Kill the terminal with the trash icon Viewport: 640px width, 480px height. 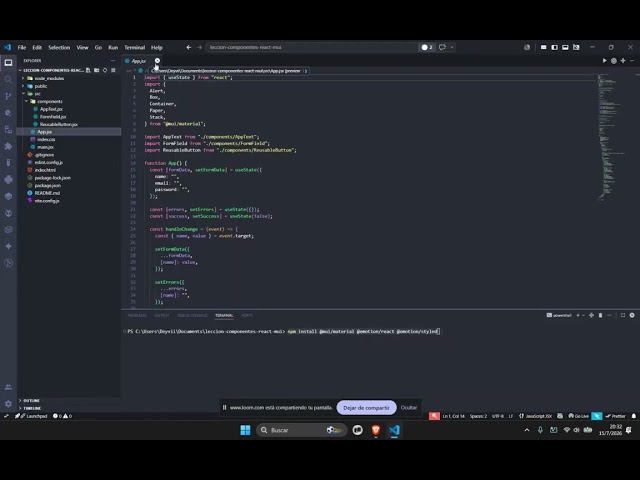600,316
